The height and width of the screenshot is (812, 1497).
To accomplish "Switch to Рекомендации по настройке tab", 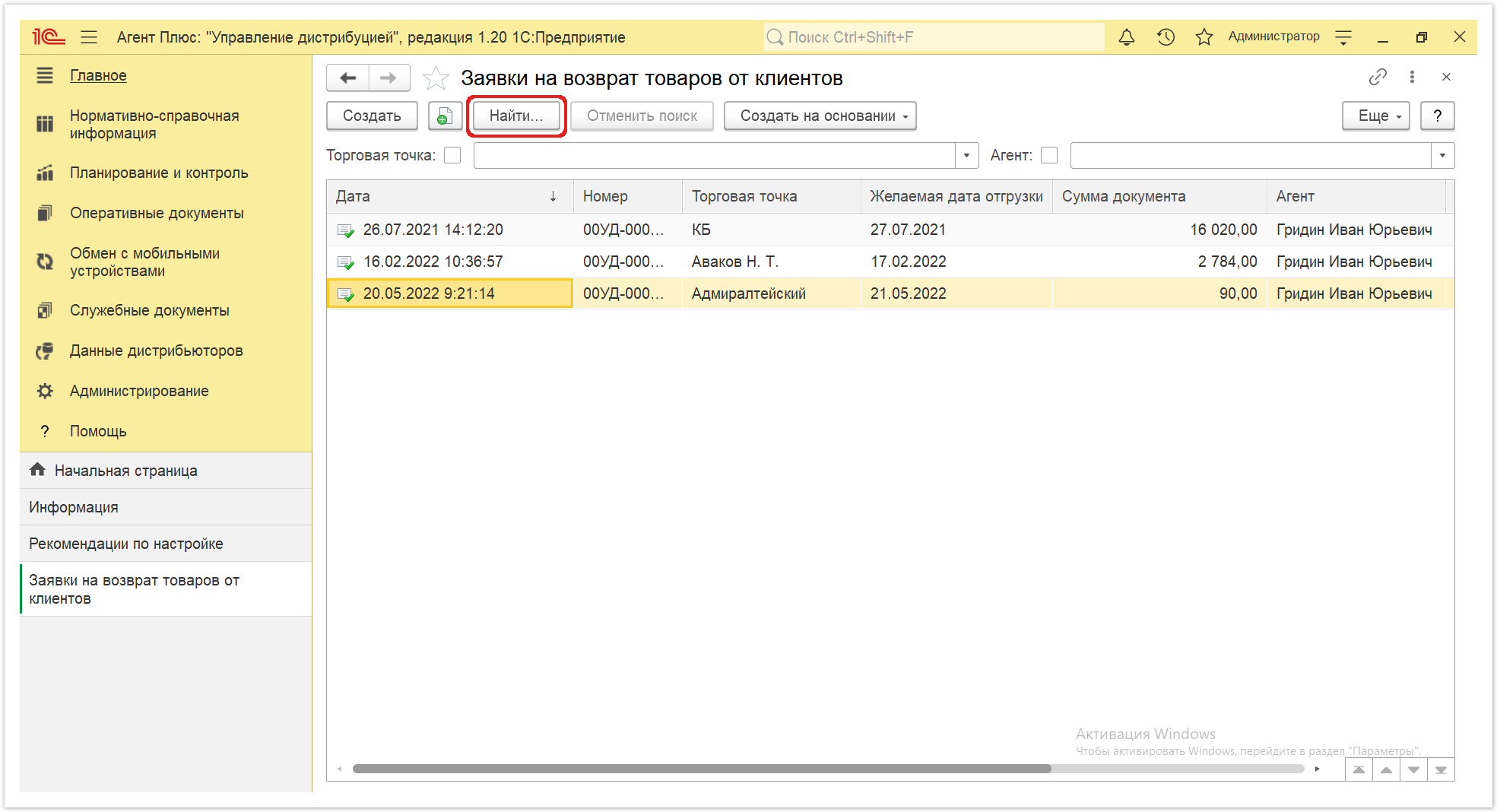I will [x=166, y=544].
